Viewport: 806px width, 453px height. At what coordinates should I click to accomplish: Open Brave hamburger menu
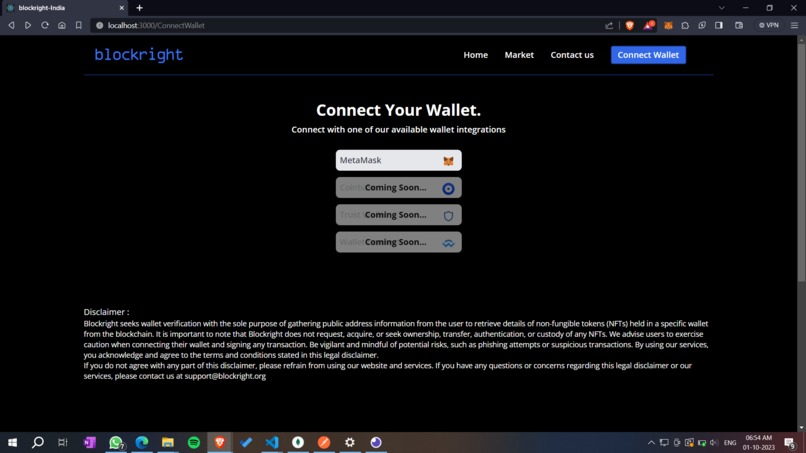pyautogui.click(x=794, y=25)
